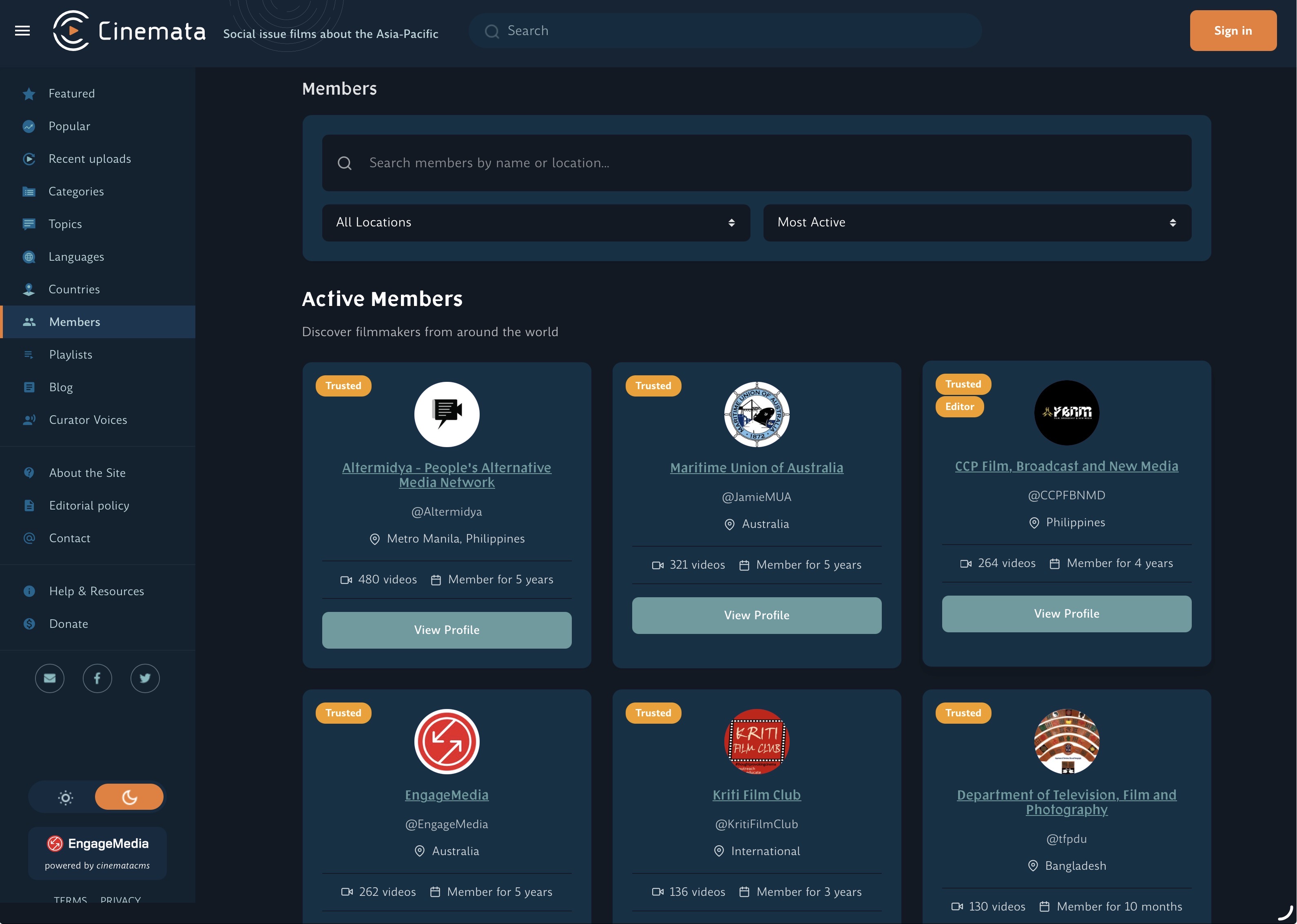Click the Featured star icon
This screenshot has width=1297, height=924.
(x=29, y=94)
